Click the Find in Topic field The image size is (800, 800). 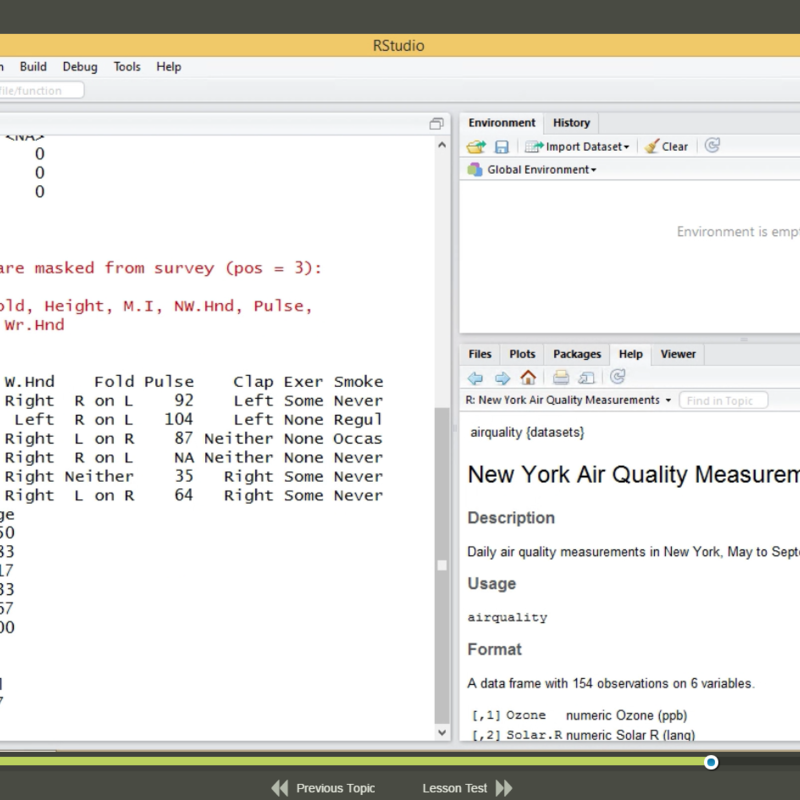723,401
